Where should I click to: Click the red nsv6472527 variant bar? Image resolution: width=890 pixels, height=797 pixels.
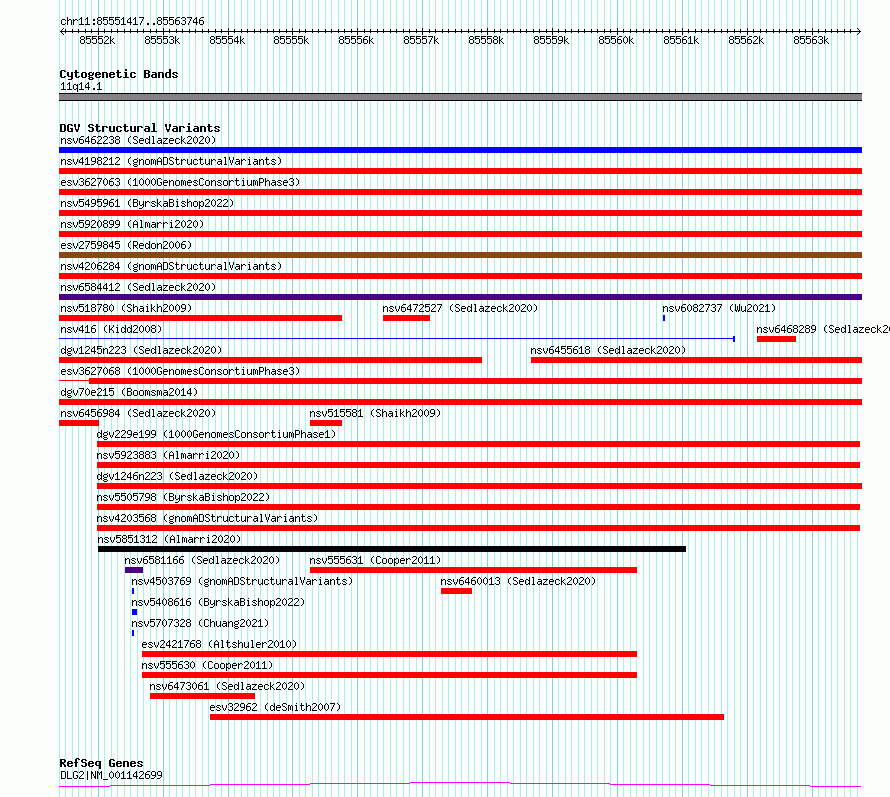(406, 318)
